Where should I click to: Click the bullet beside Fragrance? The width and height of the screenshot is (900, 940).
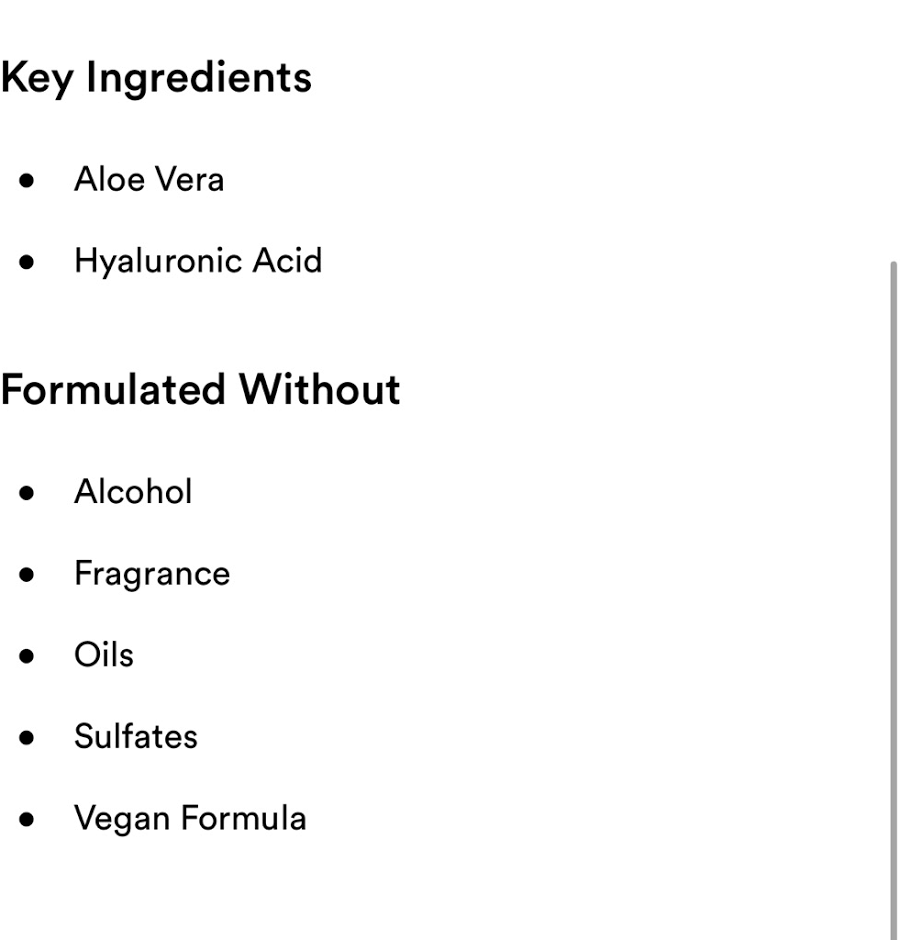click(27, 575)
